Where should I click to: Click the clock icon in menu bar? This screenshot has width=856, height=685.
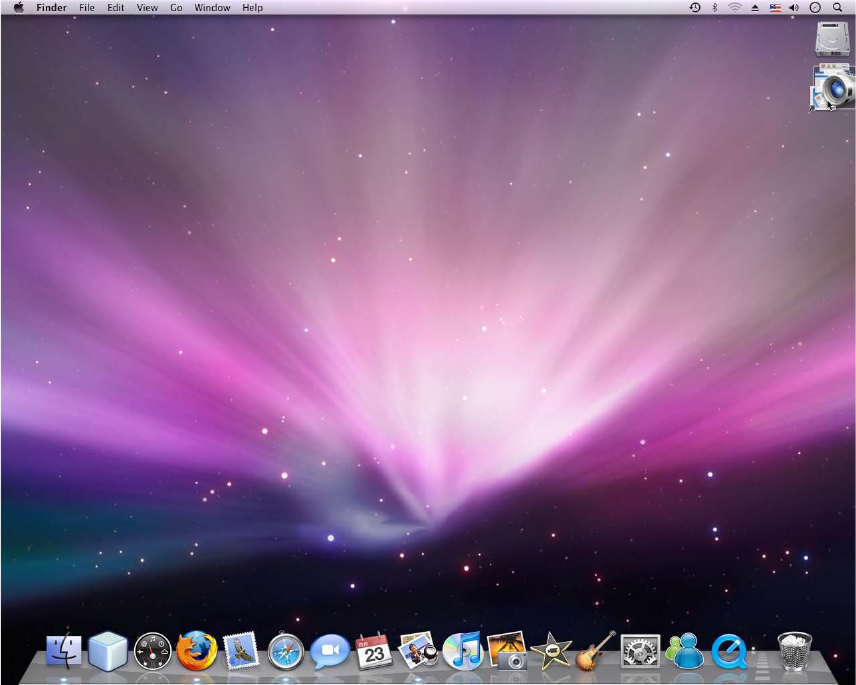815,8
